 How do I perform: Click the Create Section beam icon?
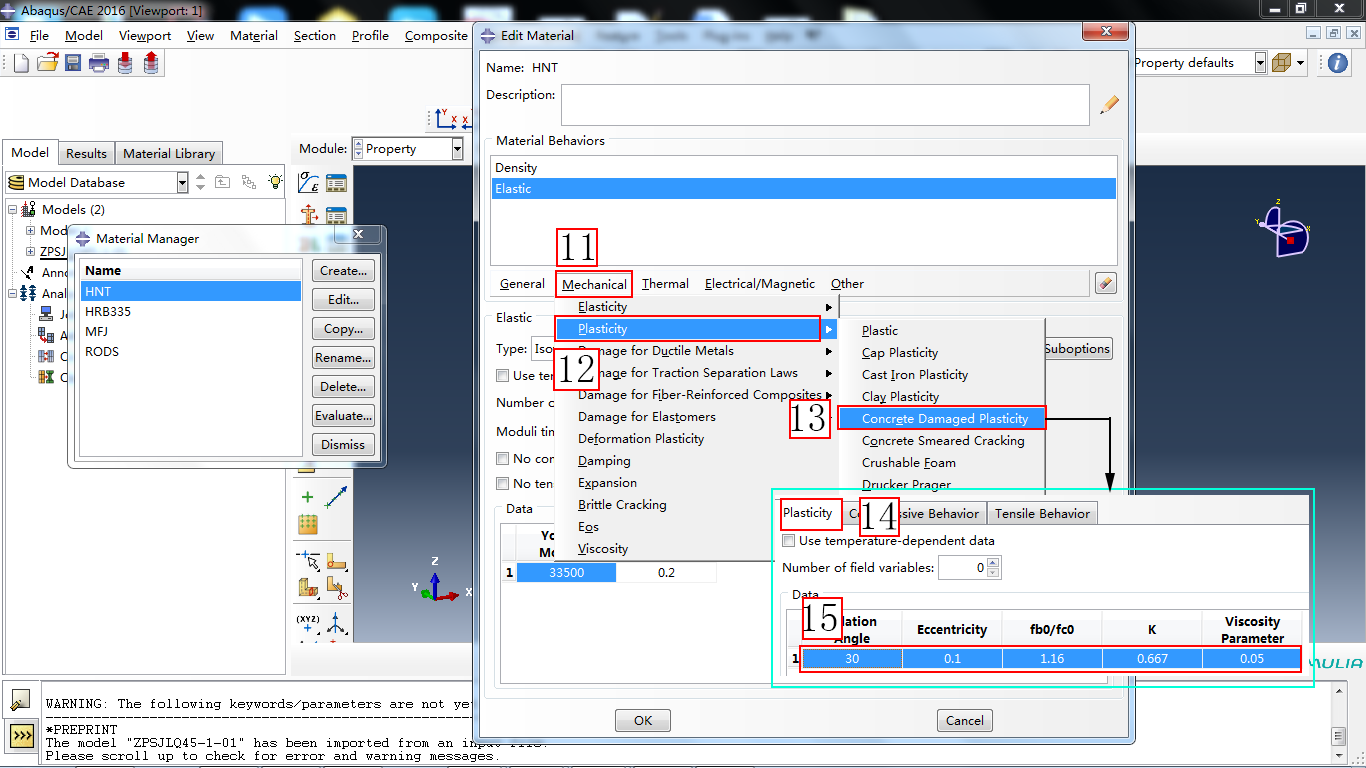click(309, 215)
